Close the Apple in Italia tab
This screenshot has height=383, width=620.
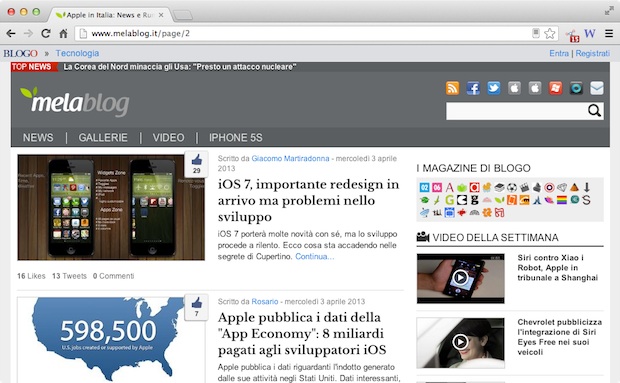pyautogui.click(x=161, y=15)
